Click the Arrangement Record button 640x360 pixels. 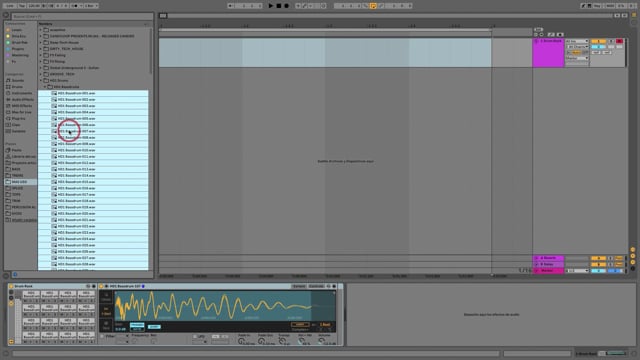(x=287, y=6)
